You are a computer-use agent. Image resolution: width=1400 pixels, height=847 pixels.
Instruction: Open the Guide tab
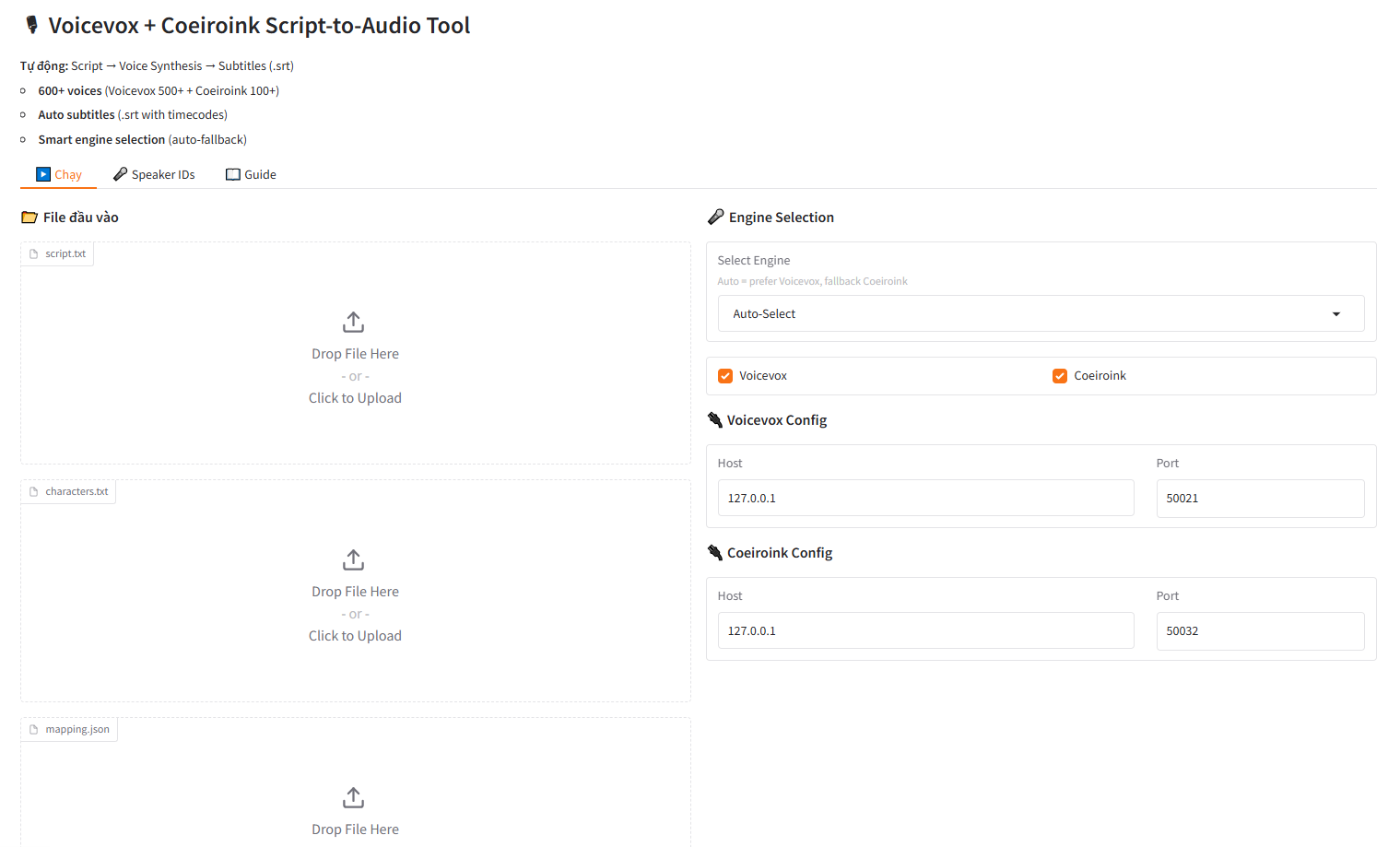(x=251, y=174)
